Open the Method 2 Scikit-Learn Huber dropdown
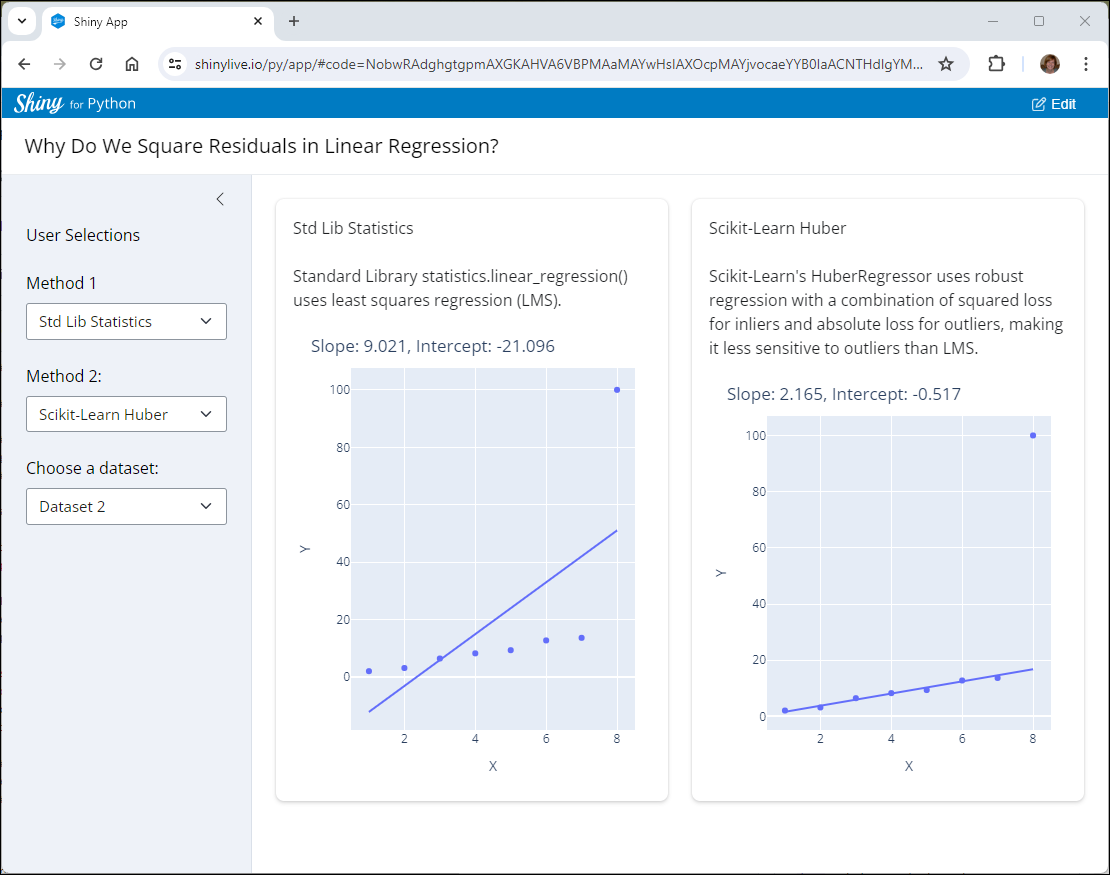The width and height of the screenshot is (1110, 875). tap(126, 414)
